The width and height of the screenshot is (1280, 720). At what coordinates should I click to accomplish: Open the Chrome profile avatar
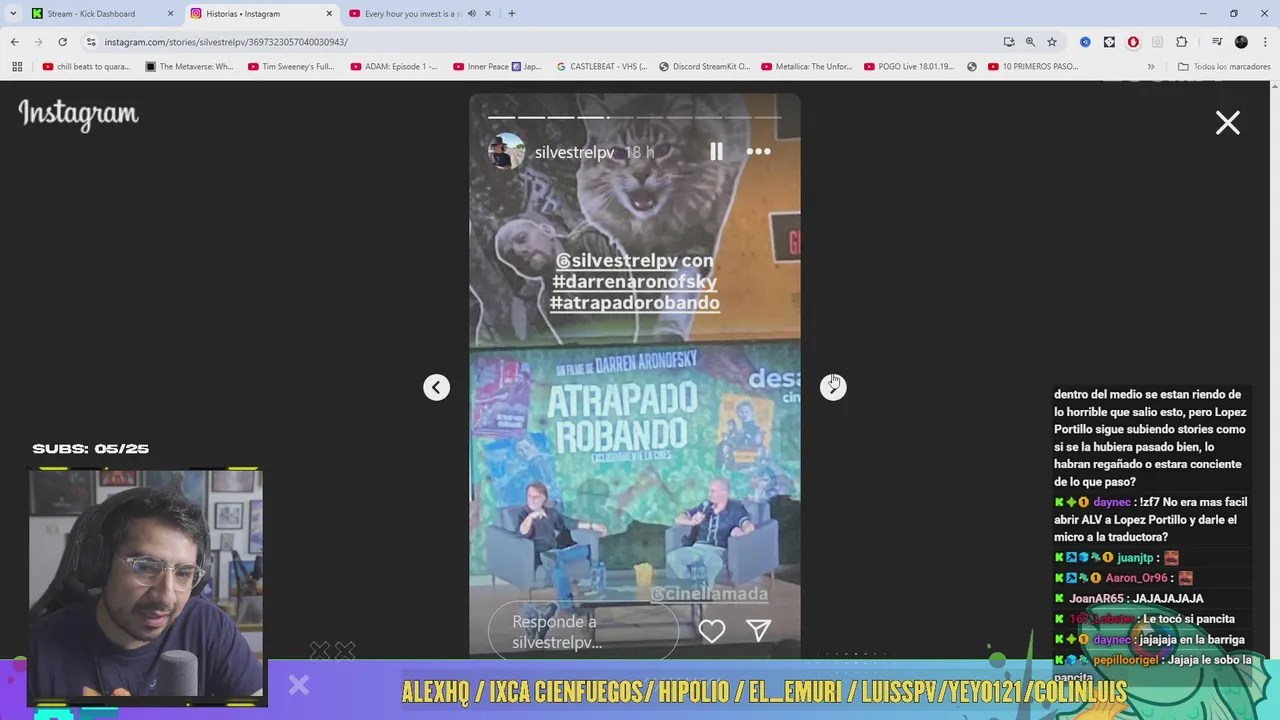click(1241, 42)
